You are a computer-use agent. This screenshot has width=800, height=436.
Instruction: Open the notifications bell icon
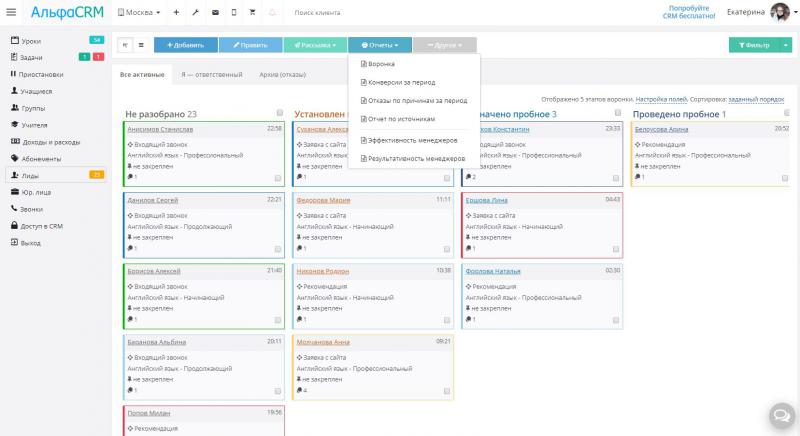click(x=272, y=13)
